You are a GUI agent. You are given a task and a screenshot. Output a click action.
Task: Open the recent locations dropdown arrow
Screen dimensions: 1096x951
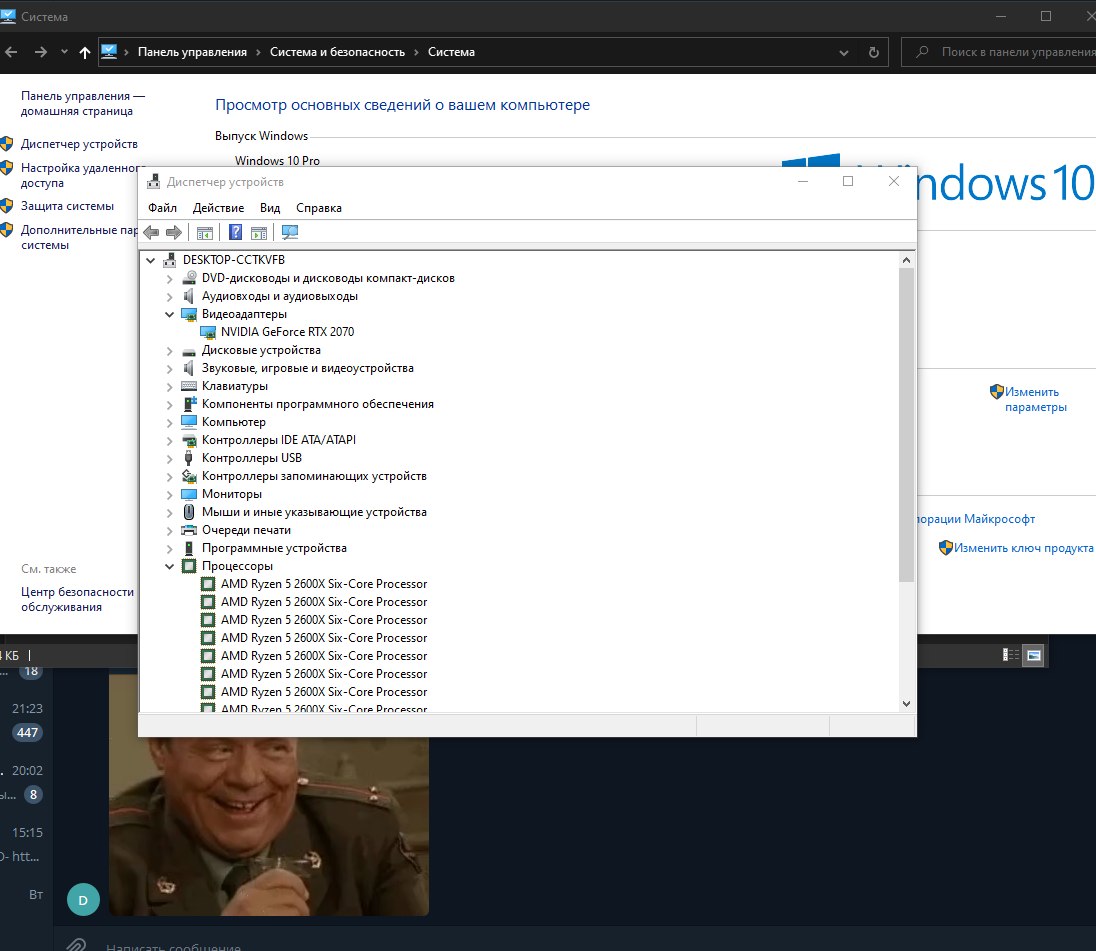[64, 52]
